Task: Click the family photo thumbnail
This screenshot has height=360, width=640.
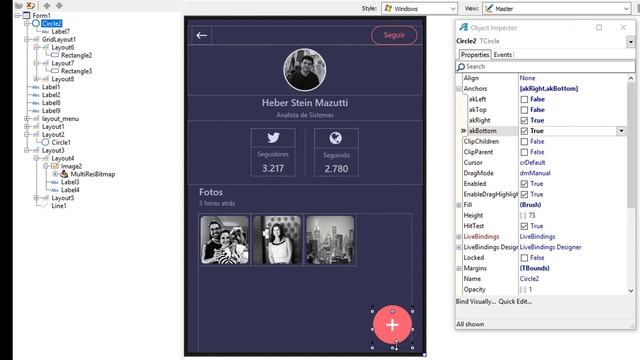Action: pyautogui.click(x=224, y=240)
